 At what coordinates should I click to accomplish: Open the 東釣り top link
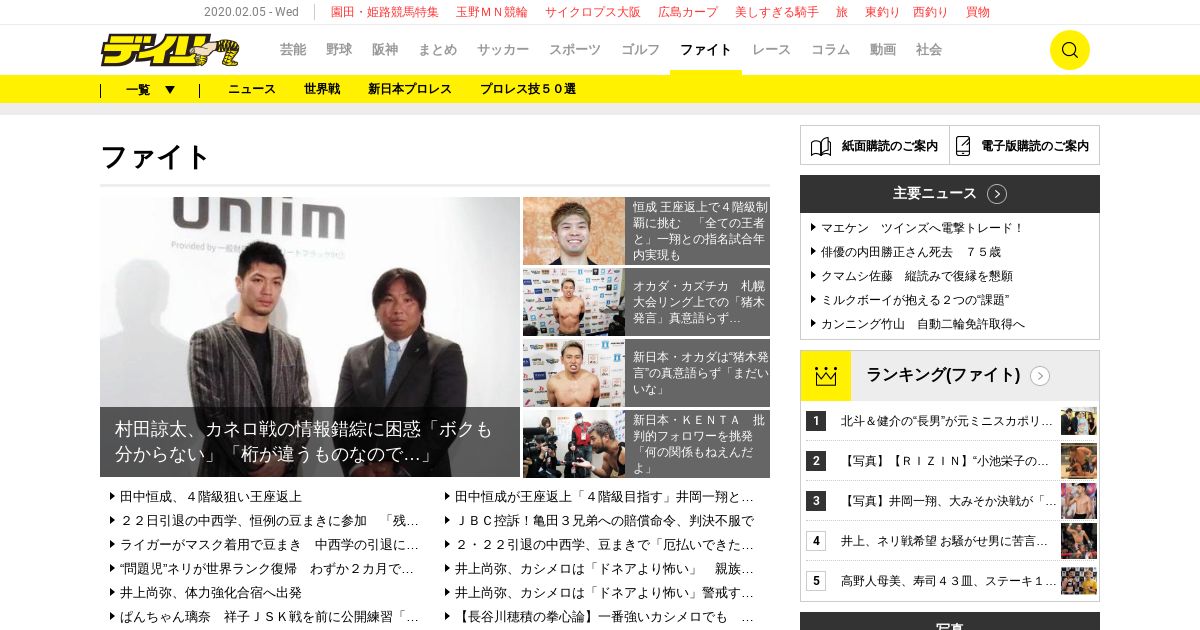(883, 12)
